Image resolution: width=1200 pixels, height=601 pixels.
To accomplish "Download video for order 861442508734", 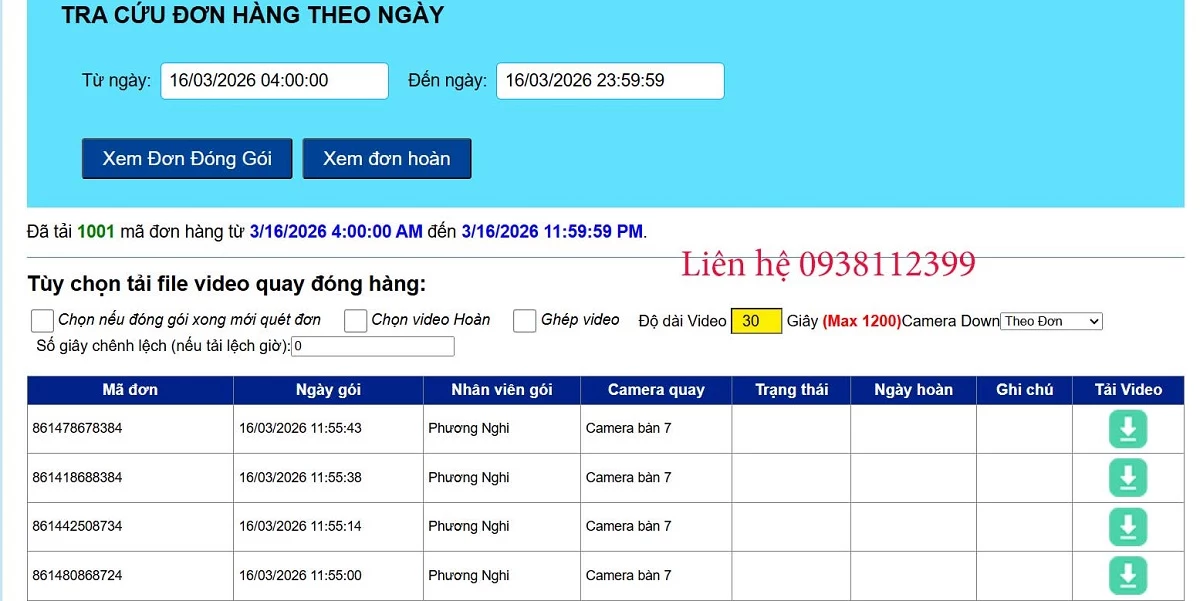I will click(1128, 527).
